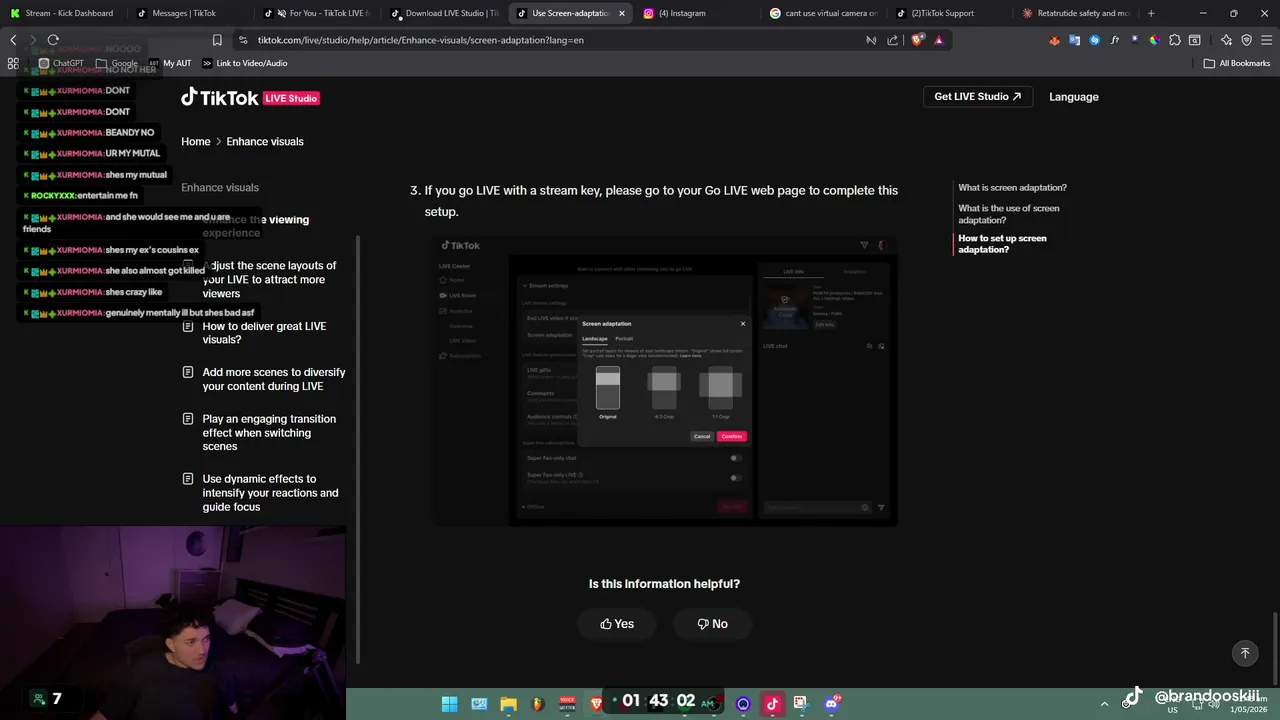Go to Home breadcrumb

(196, 141)
